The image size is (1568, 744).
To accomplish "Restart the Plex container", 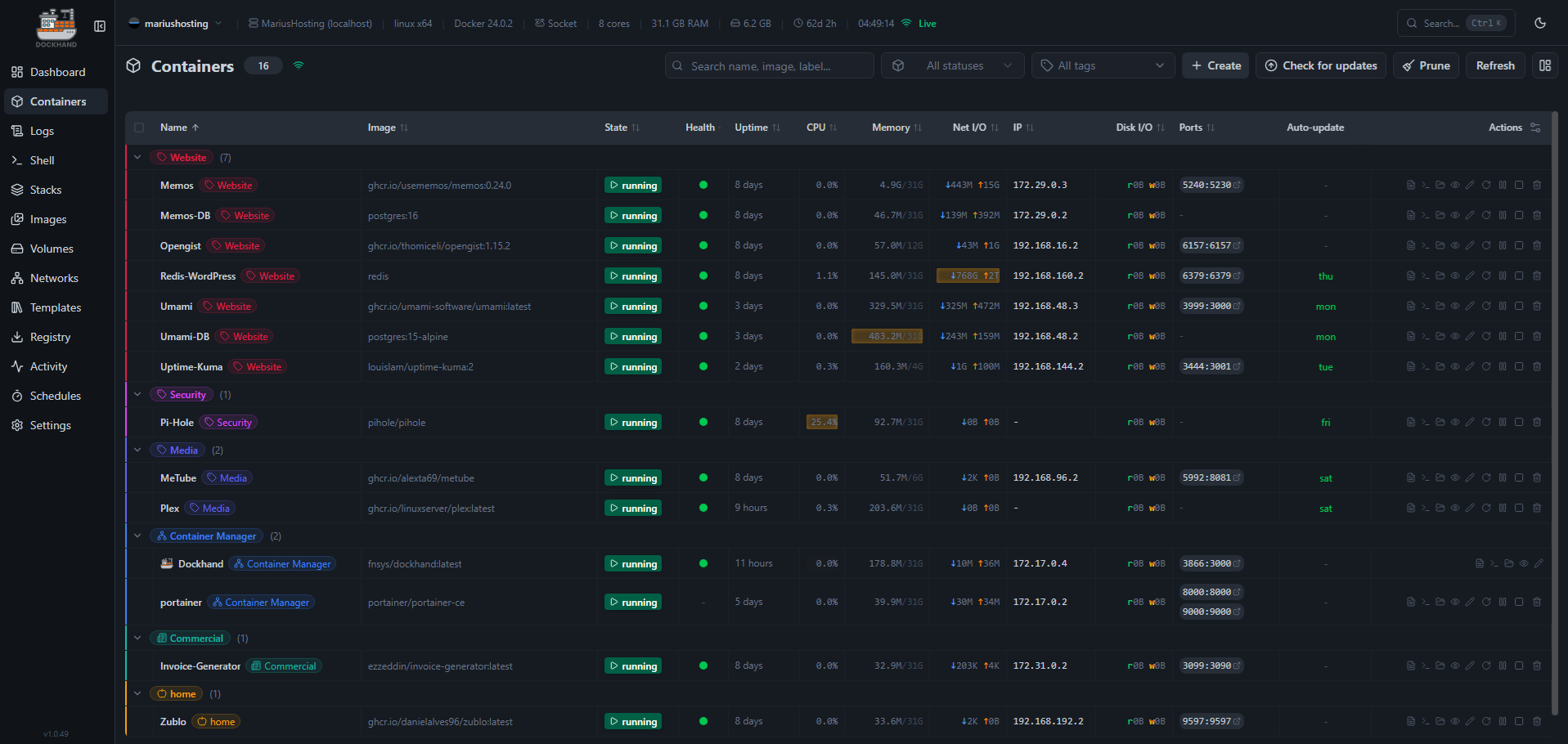I will click(x=1486, y=509).
